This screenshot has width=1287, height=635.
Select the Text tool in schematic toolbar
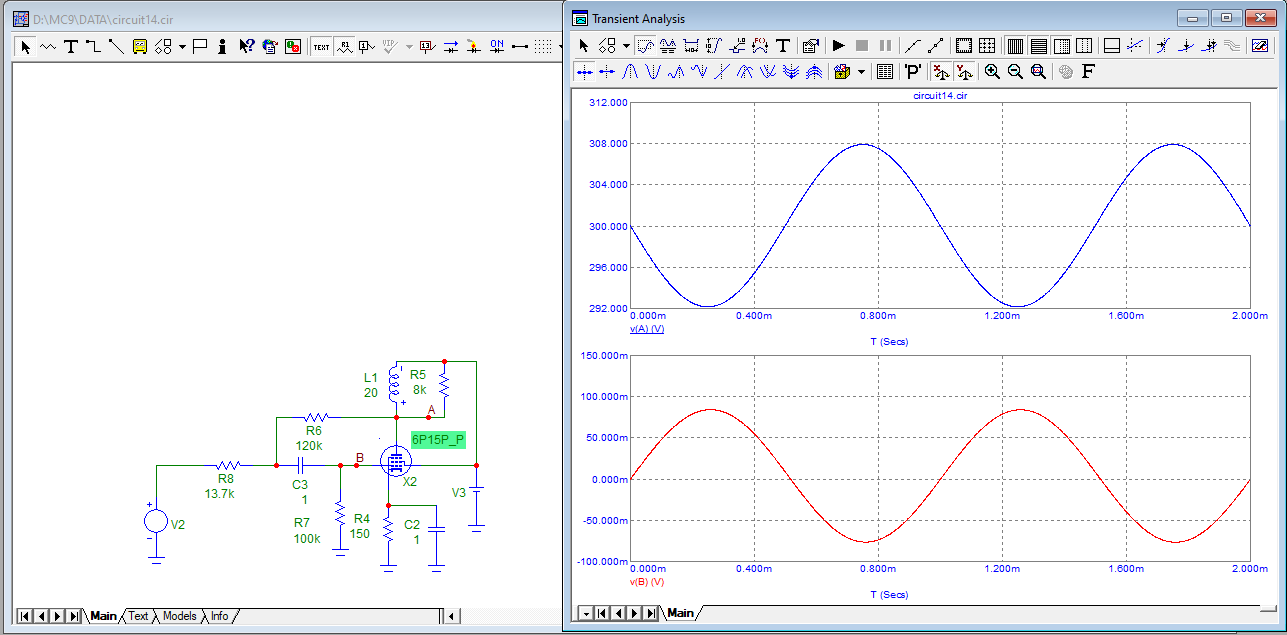click(x=71, y=46)
